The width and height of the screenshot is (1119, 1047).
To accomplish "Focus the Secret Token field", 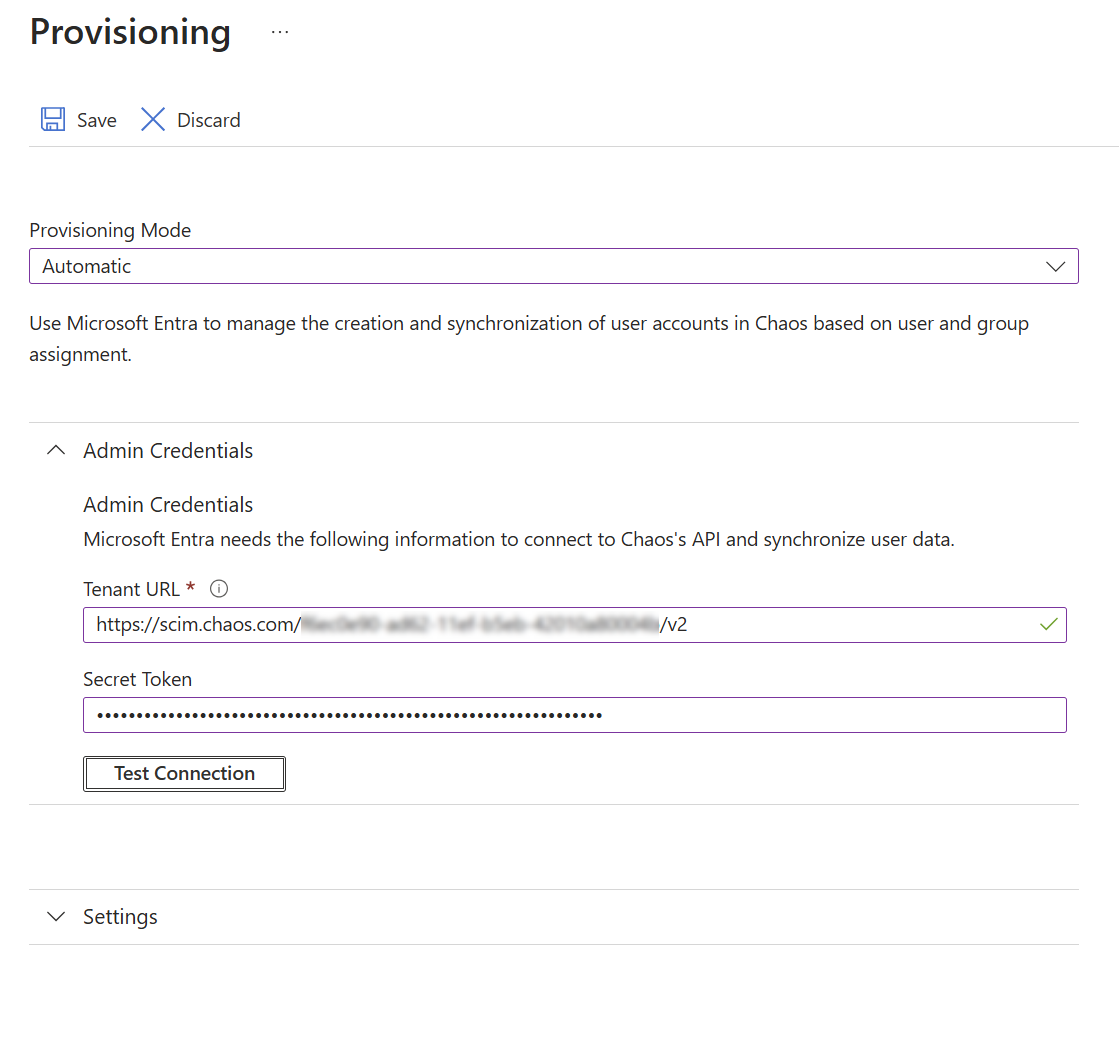I will pos(574,715).
